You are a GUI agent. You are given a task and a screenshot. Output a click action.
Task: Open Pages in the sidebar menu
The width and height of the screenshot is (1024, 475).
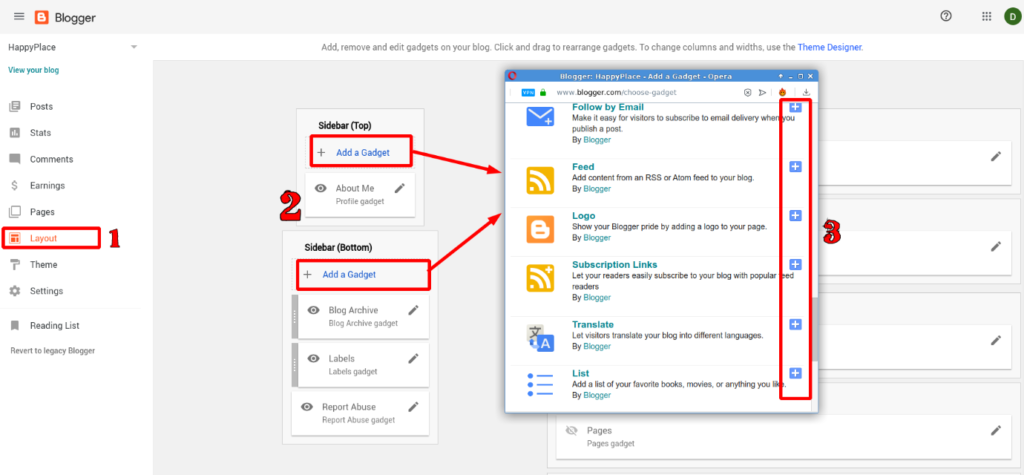(42, 212)
